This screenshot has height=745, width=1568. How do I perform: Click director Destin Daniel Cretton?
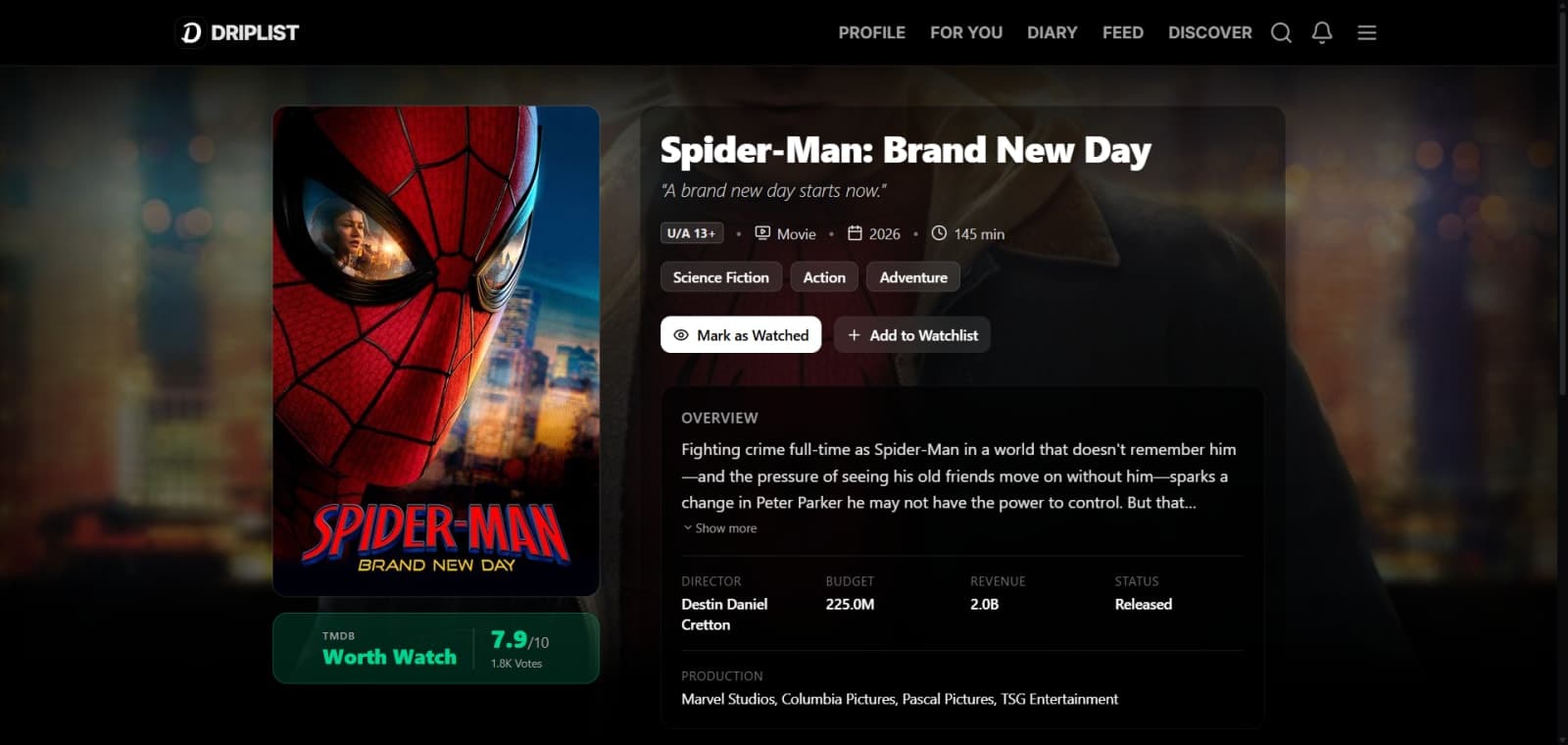point(724,615)
